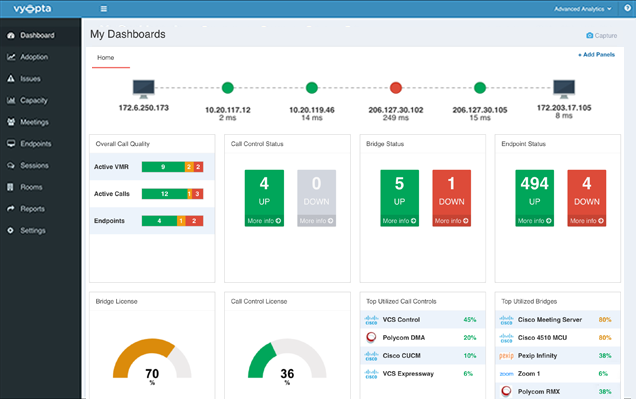This screenshot has height=399, width=636.
Task: Click the Meetings people icon
Action: point(11,122)
